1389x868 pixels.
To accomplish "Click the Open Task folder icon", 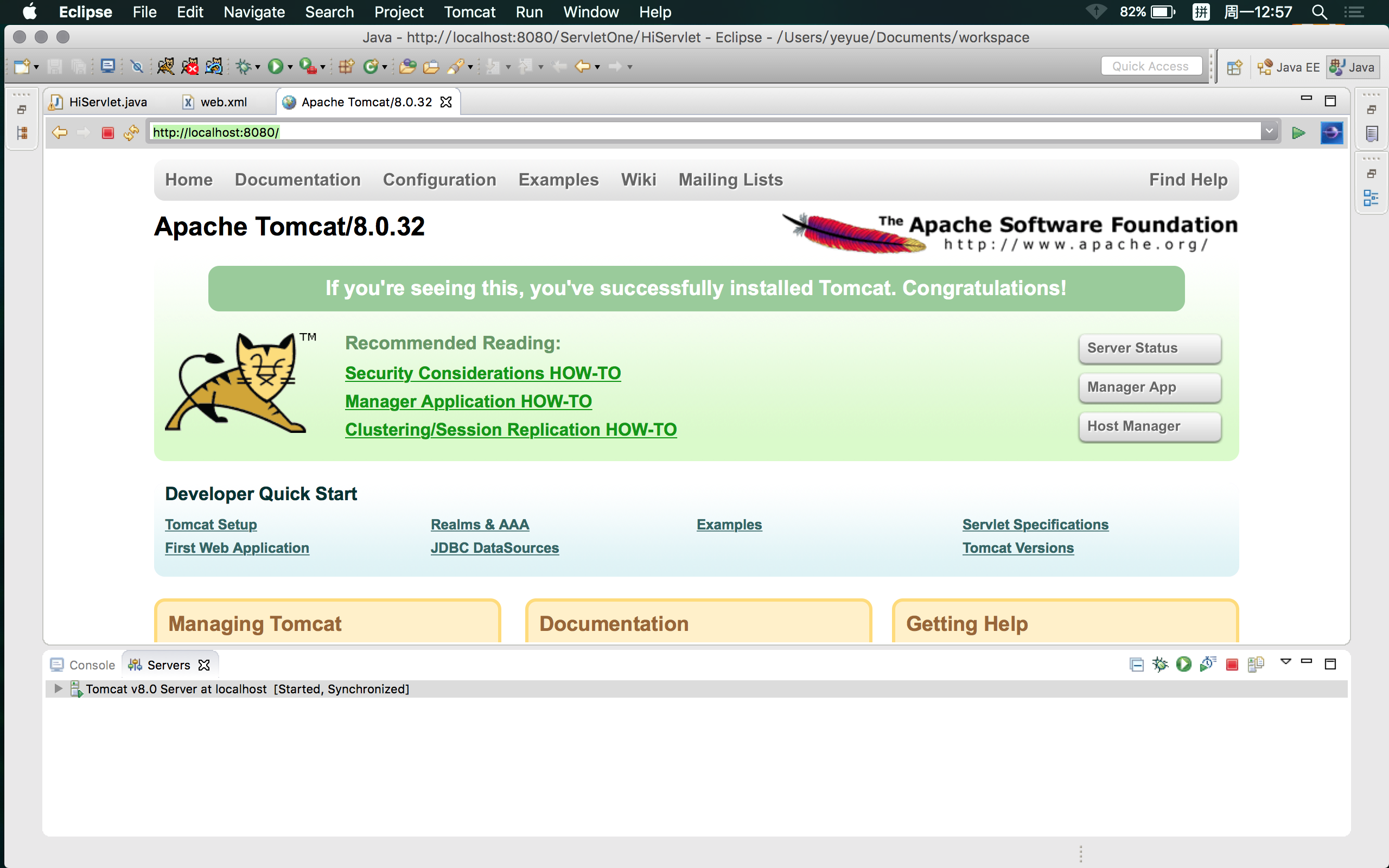I will coord(431,67).
